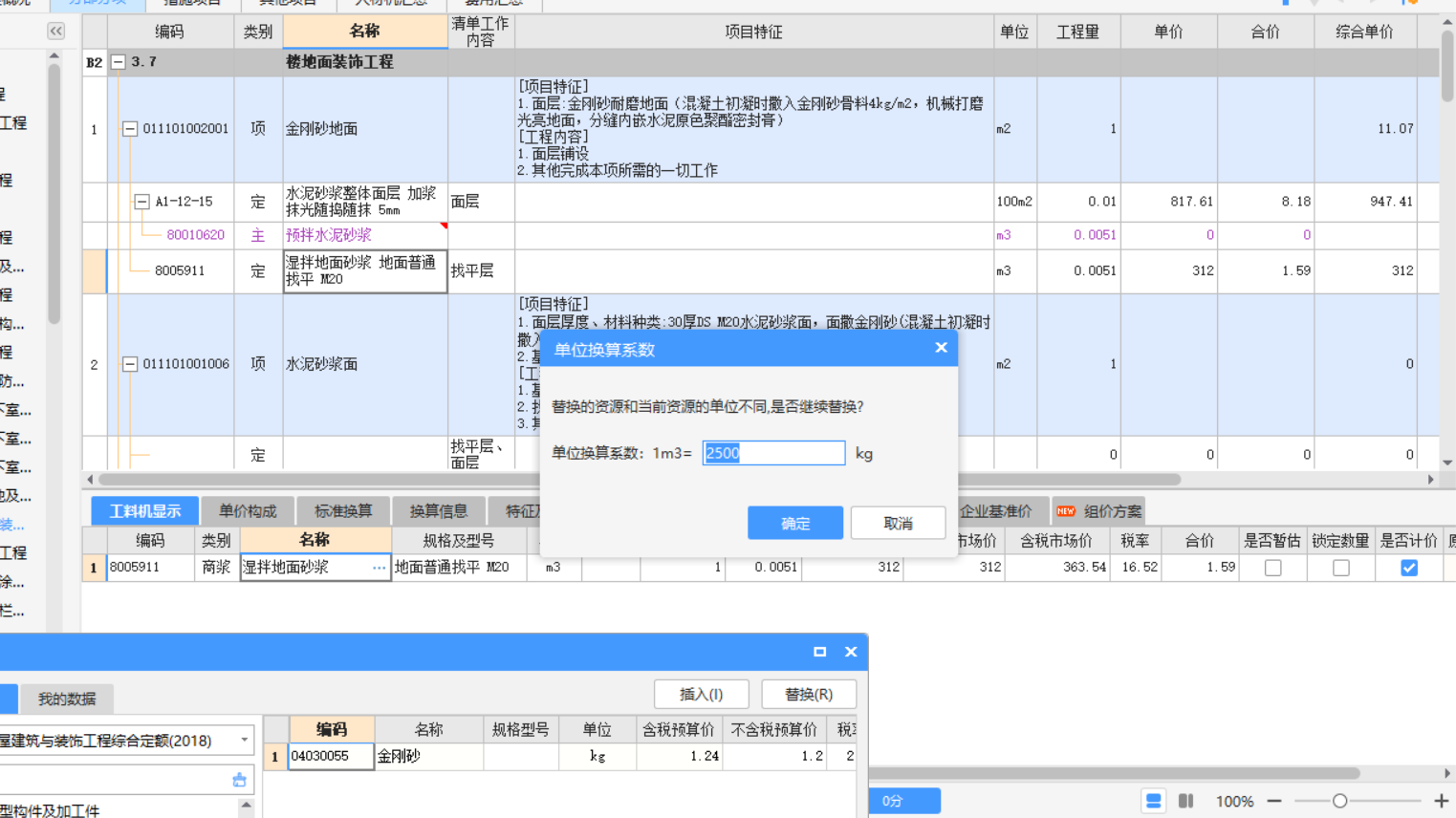Viewport: 1456px width, 818px height.
Task: Click the 综合单价 column header
Action: (1364, 32)
